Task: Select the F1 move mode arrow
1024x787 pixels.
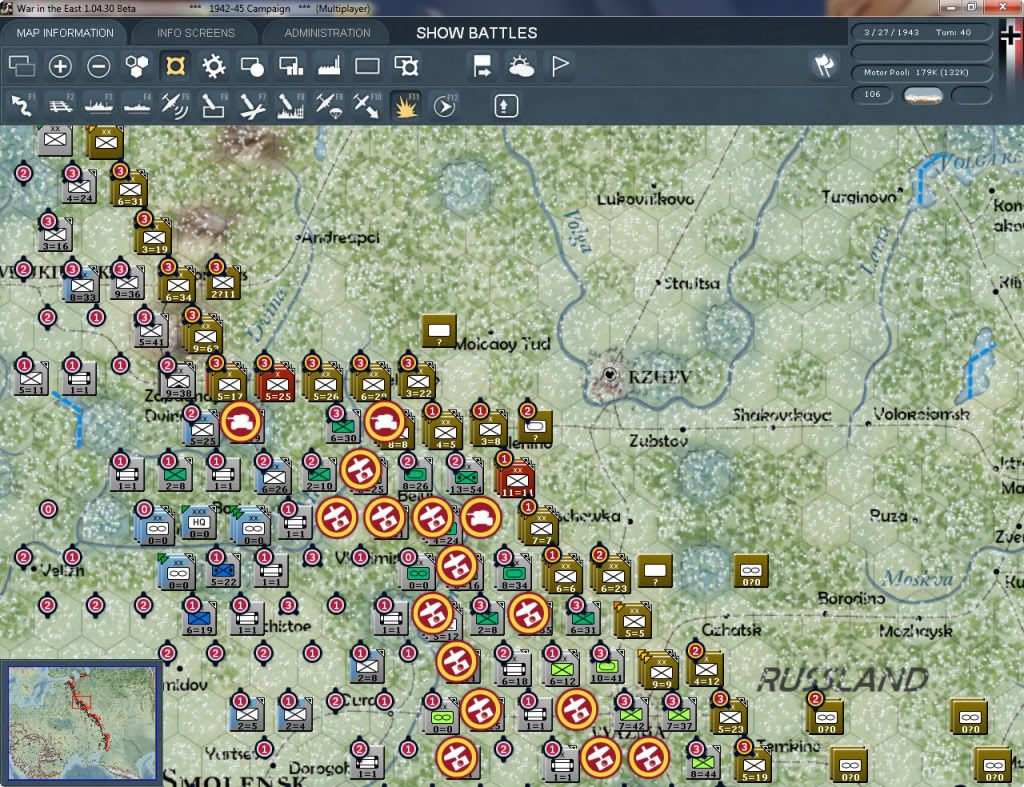Action: click(22, 106)
